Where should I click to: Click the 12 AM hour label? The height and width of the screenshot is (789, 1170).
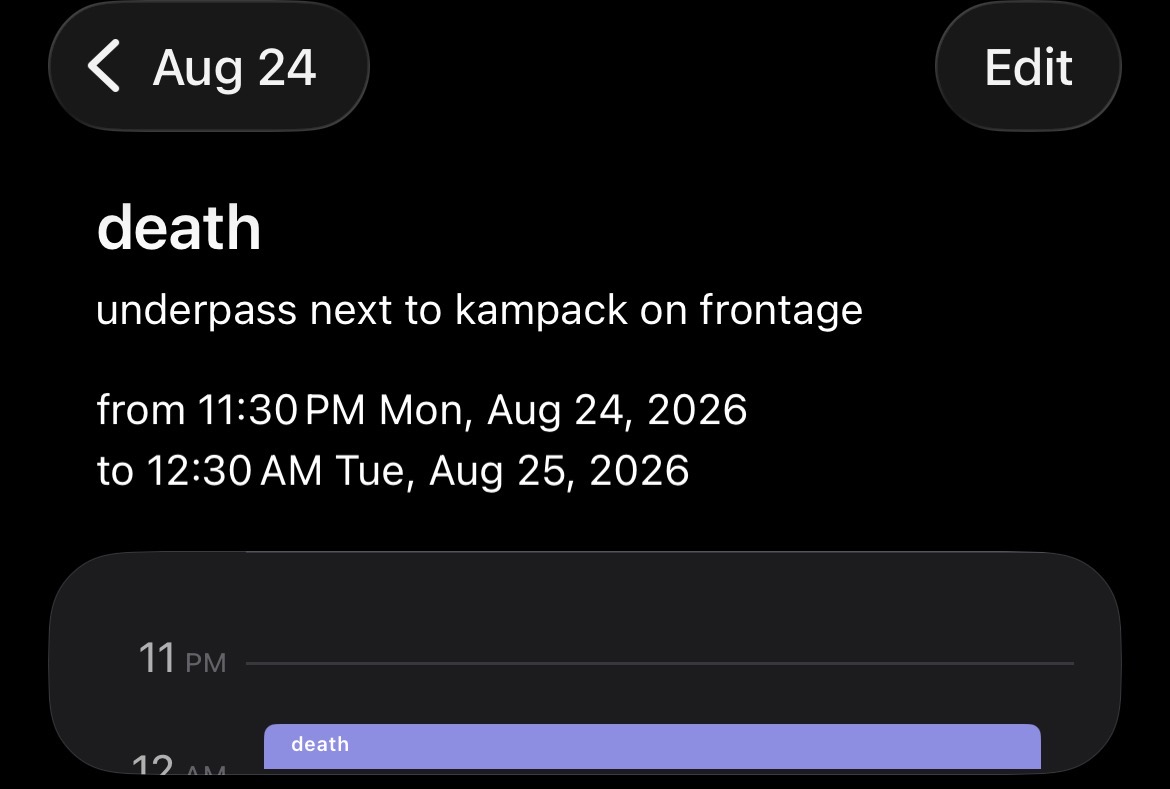(x=179, y=764)
